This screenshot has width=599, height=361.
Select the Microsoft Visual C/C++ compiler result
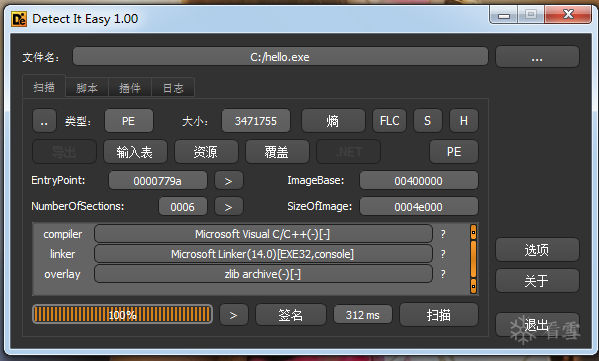(263, 234)
